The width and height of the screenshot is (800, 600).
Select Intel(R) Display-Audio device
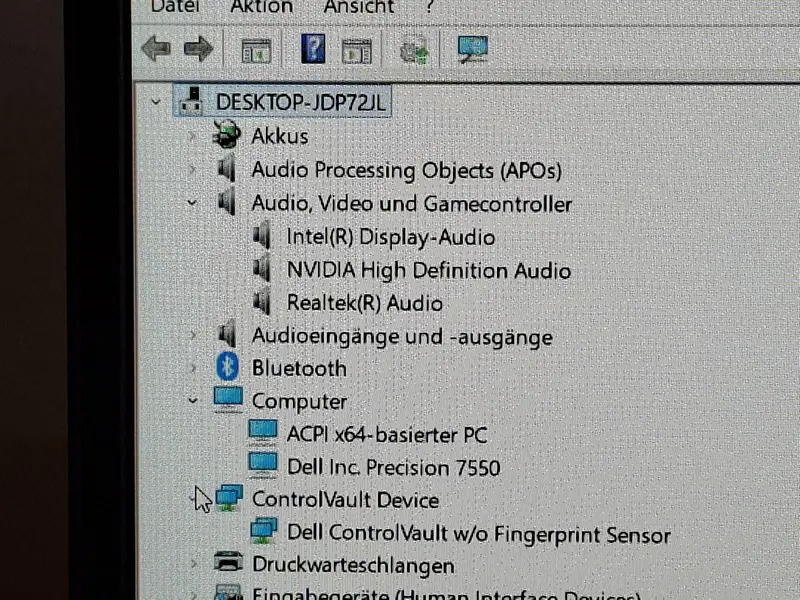click(x=391, y=237)
